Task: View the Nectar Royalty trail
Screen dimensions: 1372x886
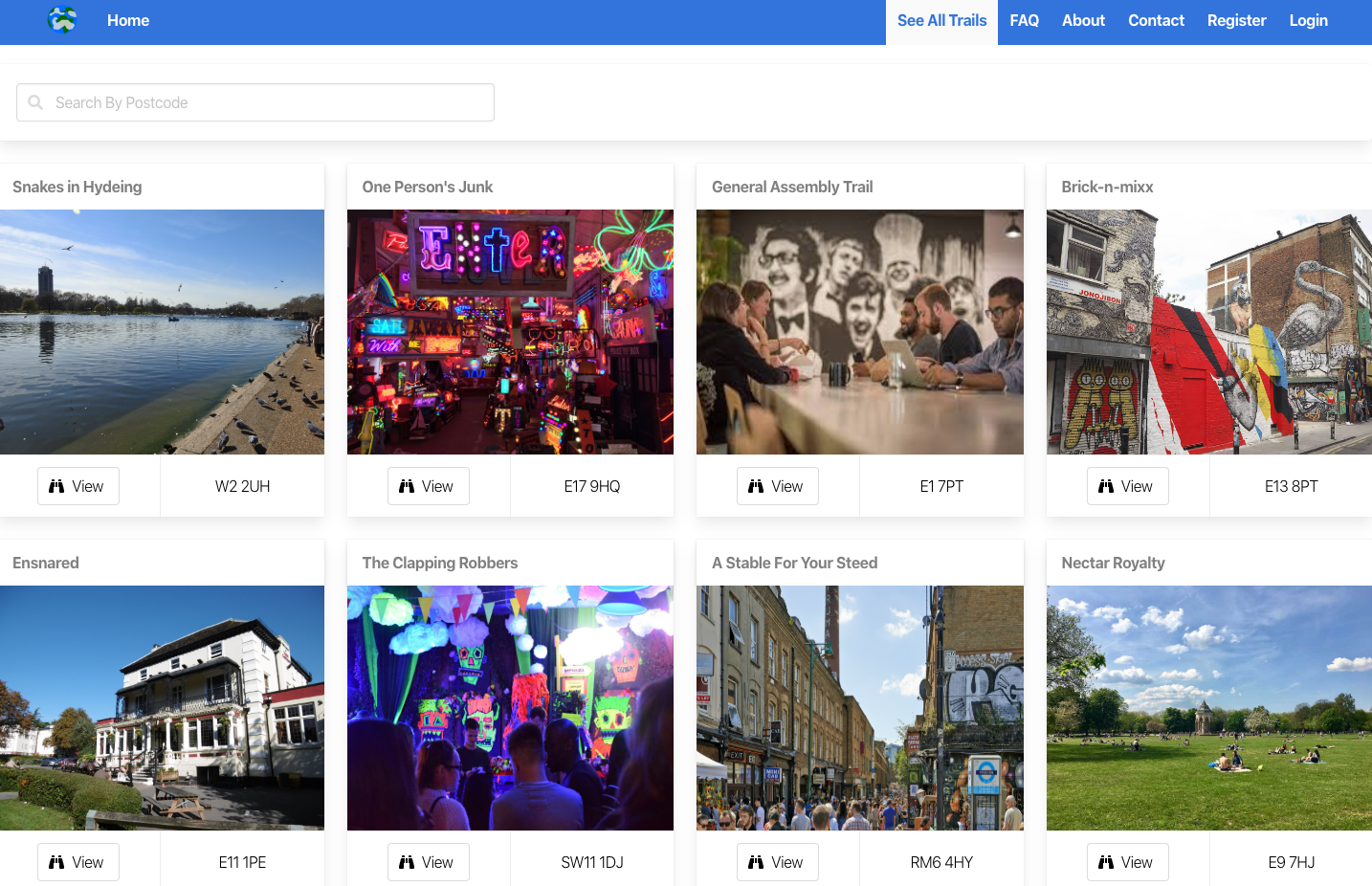Action: [1128, 862]
